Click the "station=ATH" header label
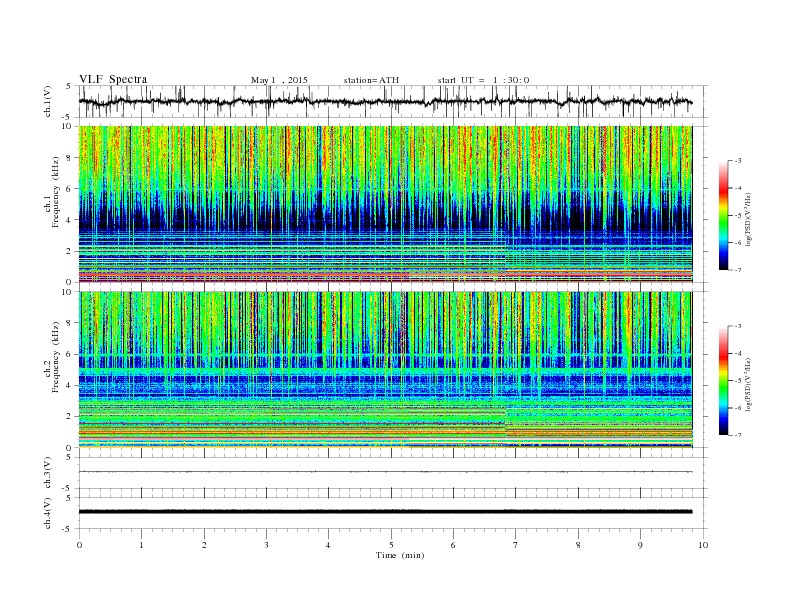Image resolution: width=792 pixels, height=612 pixels. tap(371, 80)
